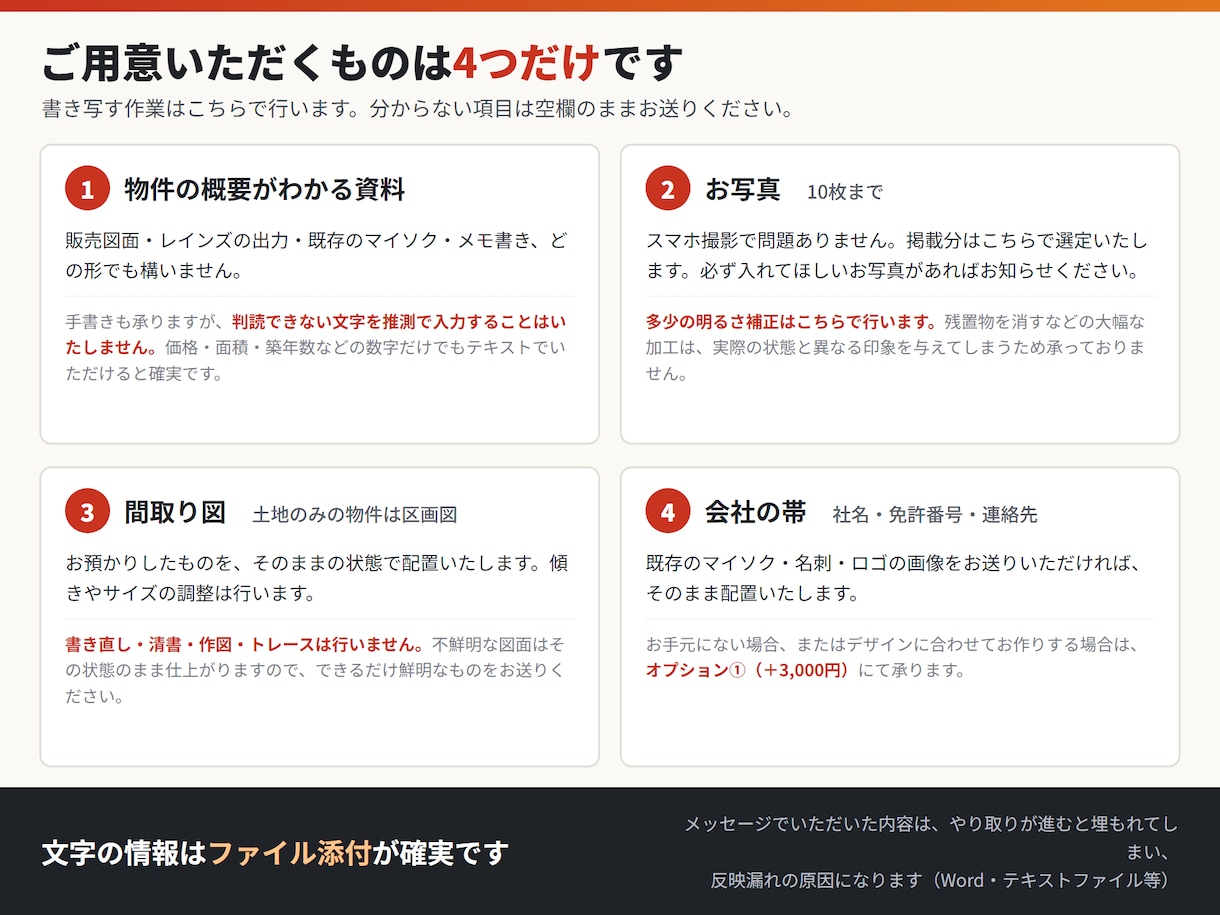Click heading ご用意いただくものは4つだけです

pyautogui.click(x=362, y=63)
